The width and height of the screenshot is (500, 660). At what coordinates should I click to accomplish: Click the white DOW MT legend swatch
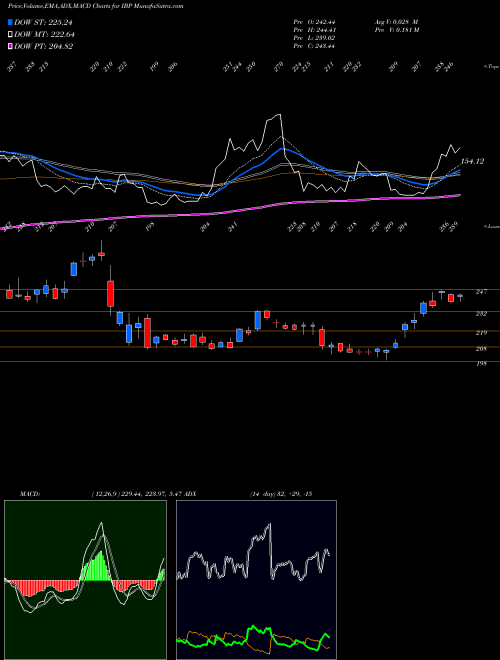point(10,34)
